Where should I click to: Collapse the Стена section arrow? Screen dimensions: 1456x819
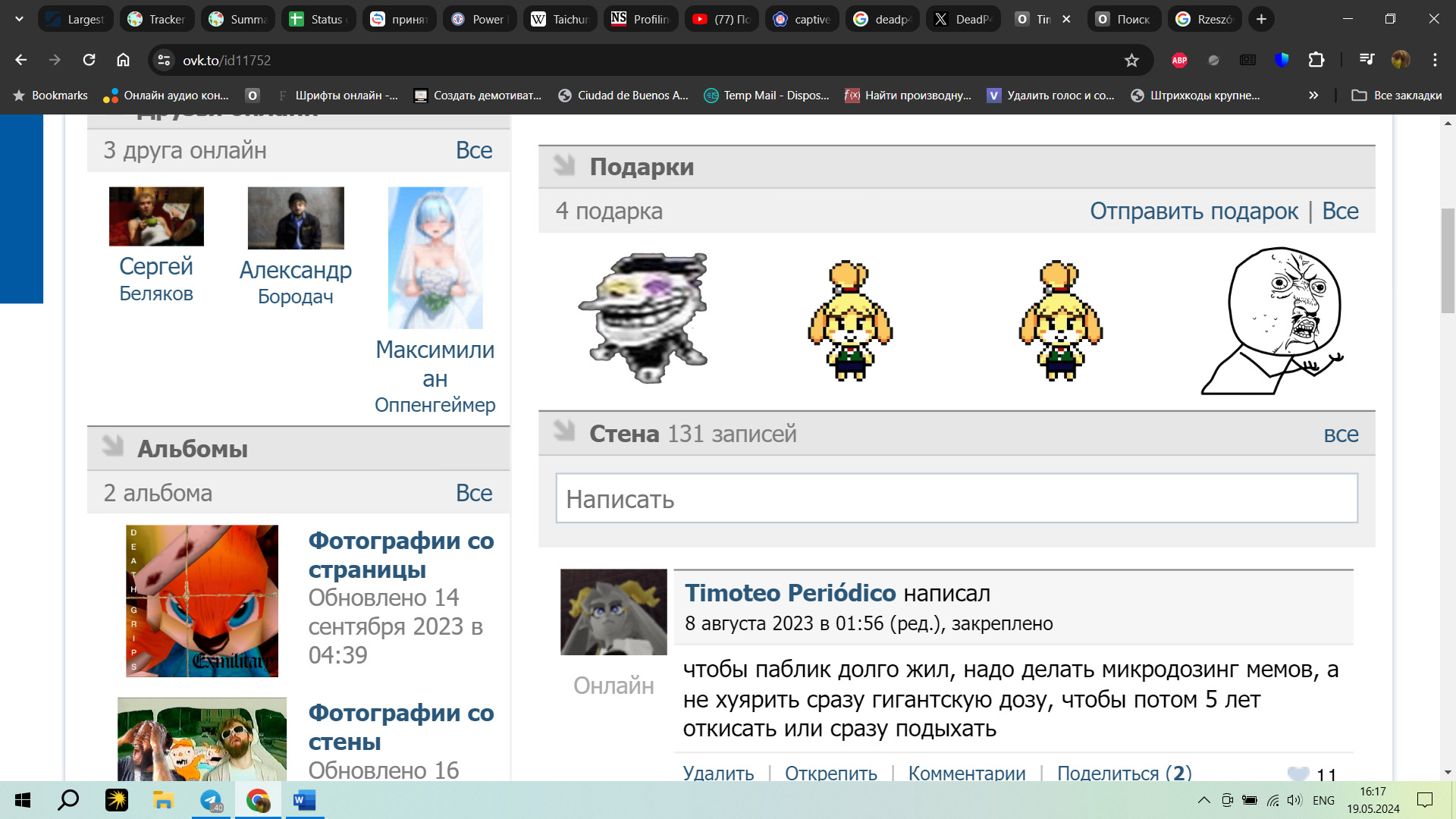(x=564, y=431)
